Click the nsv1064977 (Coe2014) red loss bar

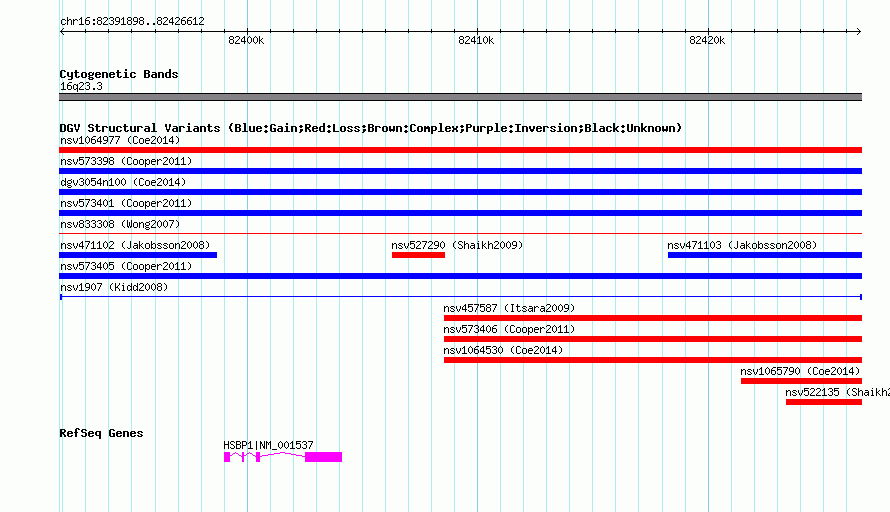coord(460,150)
